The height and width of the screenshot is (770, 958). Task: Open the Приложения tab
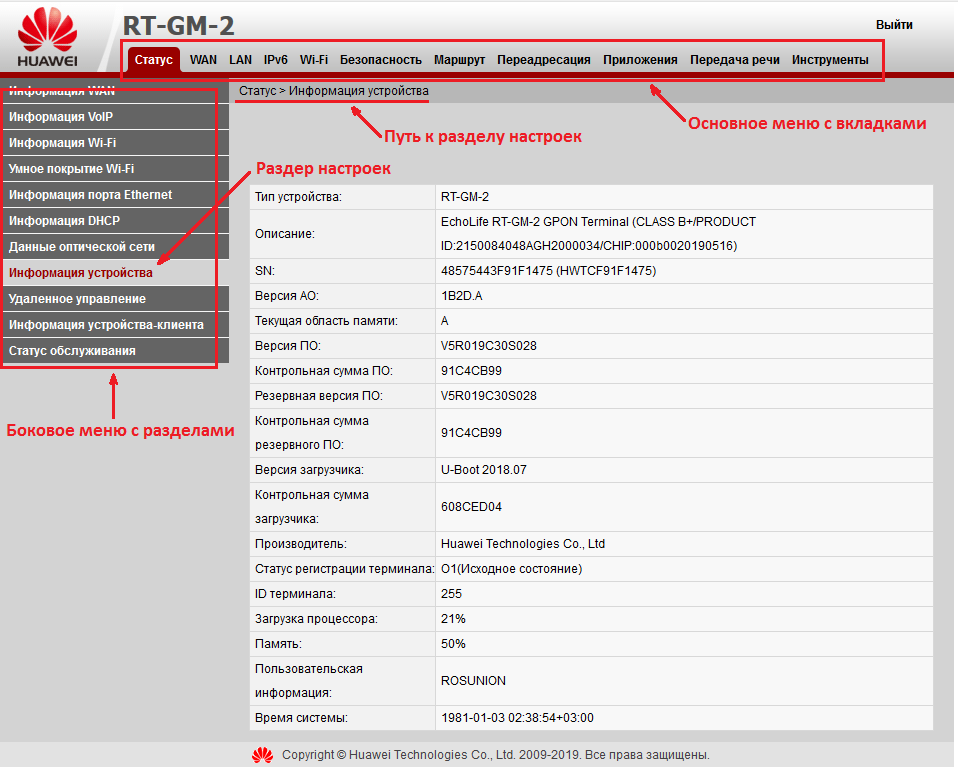pyautogui.click(x=640, y=60)
